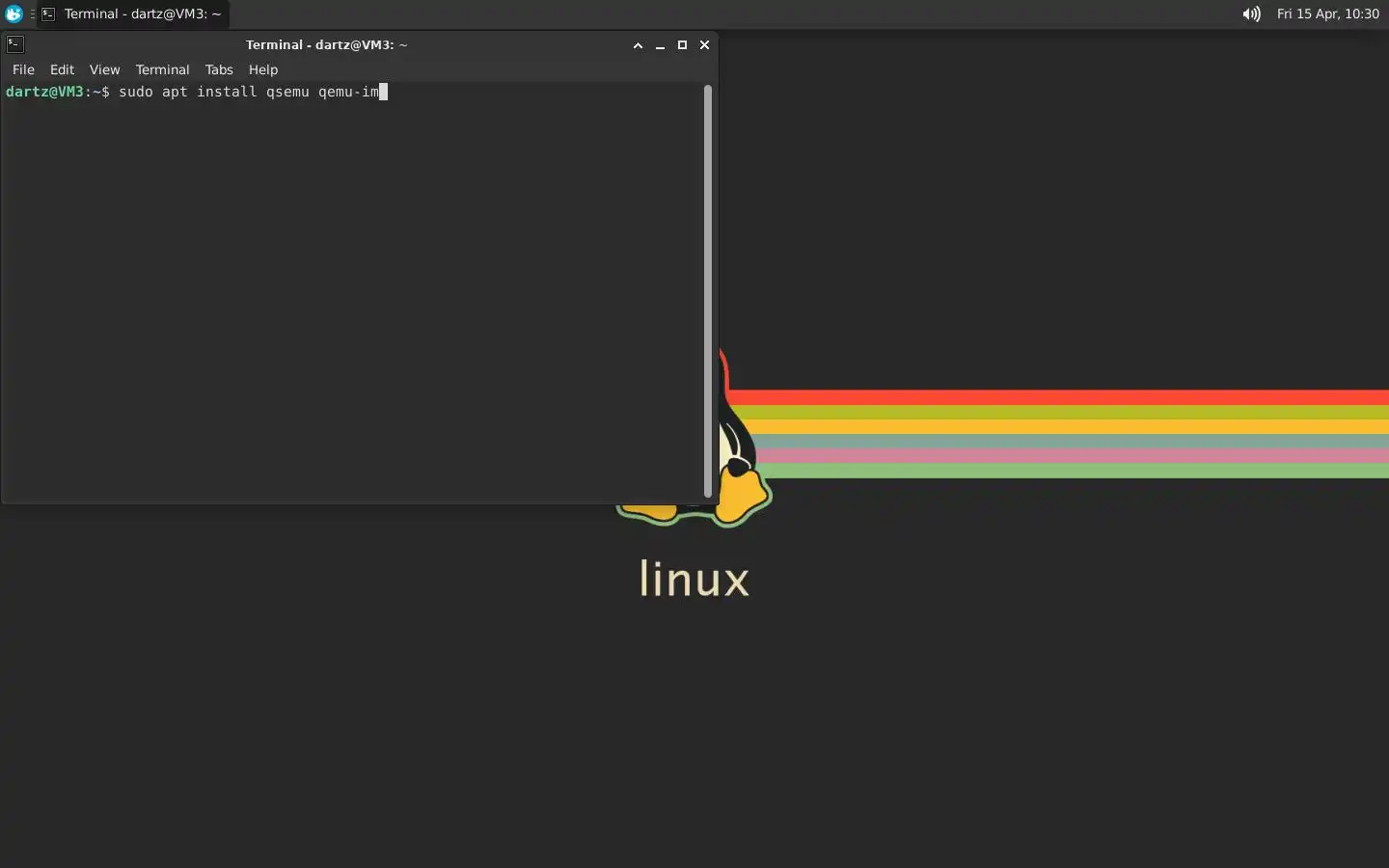Open the Edit menu

click(x=62, y=69)
